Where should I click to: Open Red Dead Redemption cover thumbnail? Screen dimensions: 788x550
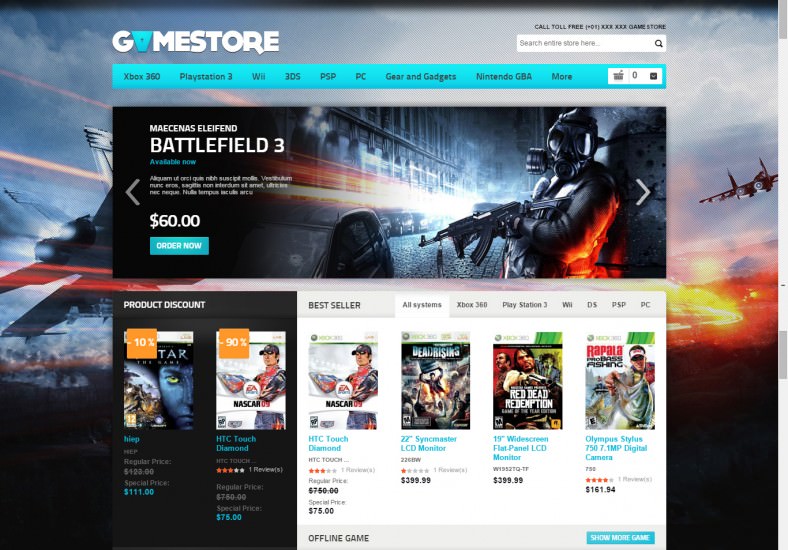(528, 381)
